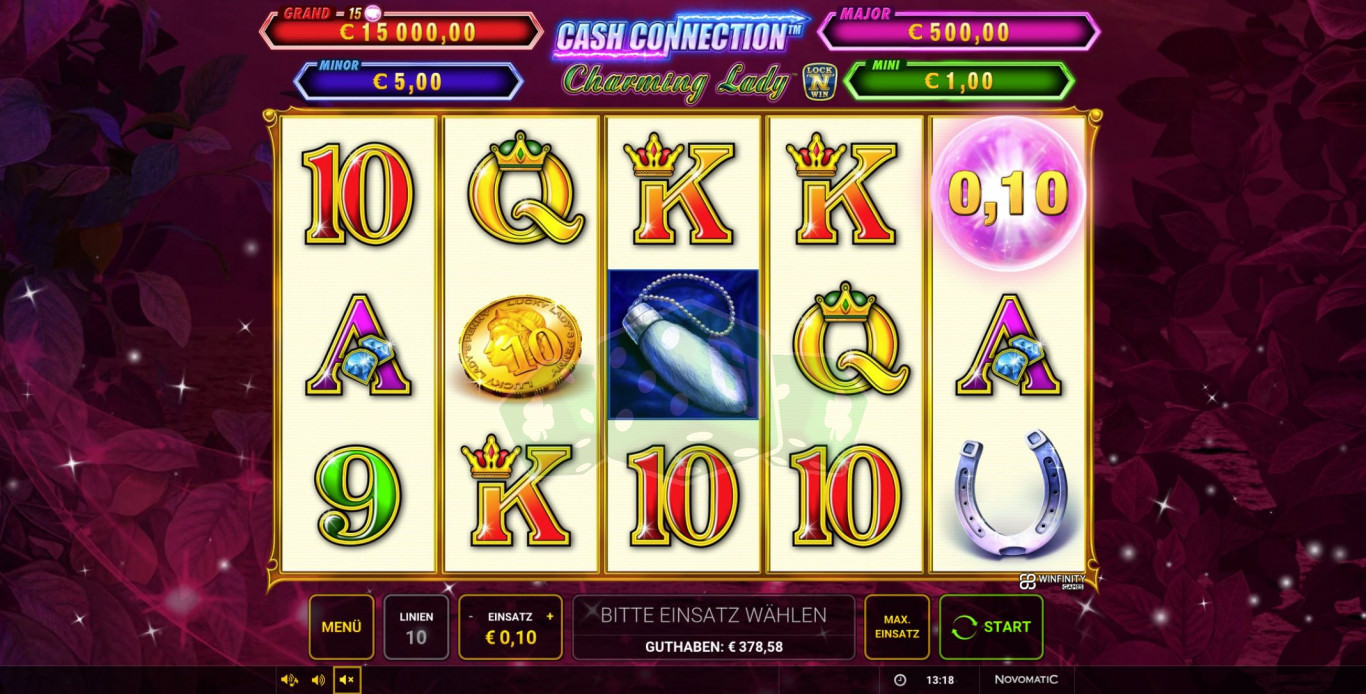This screenshot has width=1366, height=694.
Task: Open the Lock N Win badge
Action: [819, 81]
